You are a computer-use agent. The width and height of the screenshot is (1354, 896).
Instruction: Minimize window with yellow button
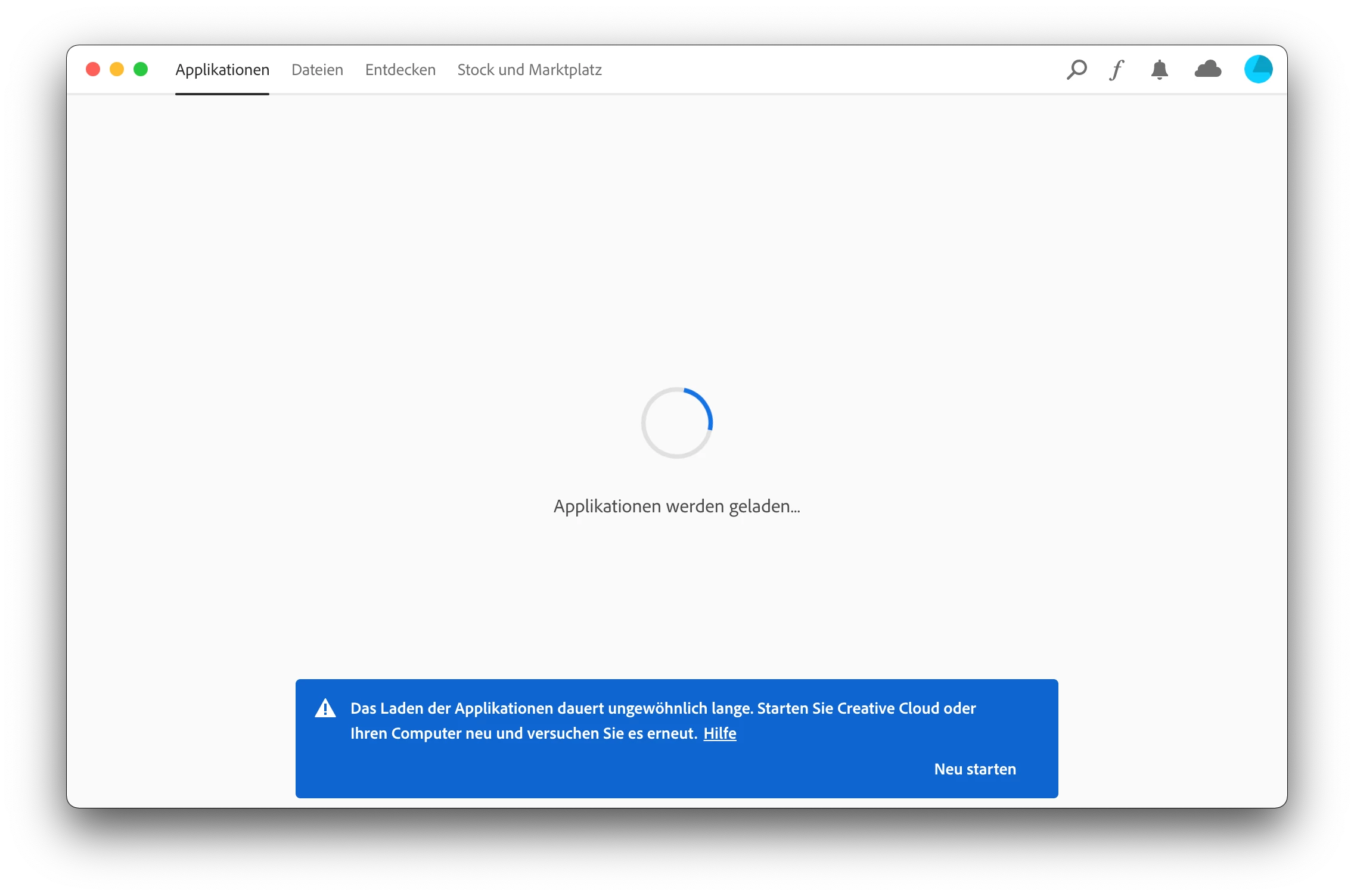coord(117,70)
